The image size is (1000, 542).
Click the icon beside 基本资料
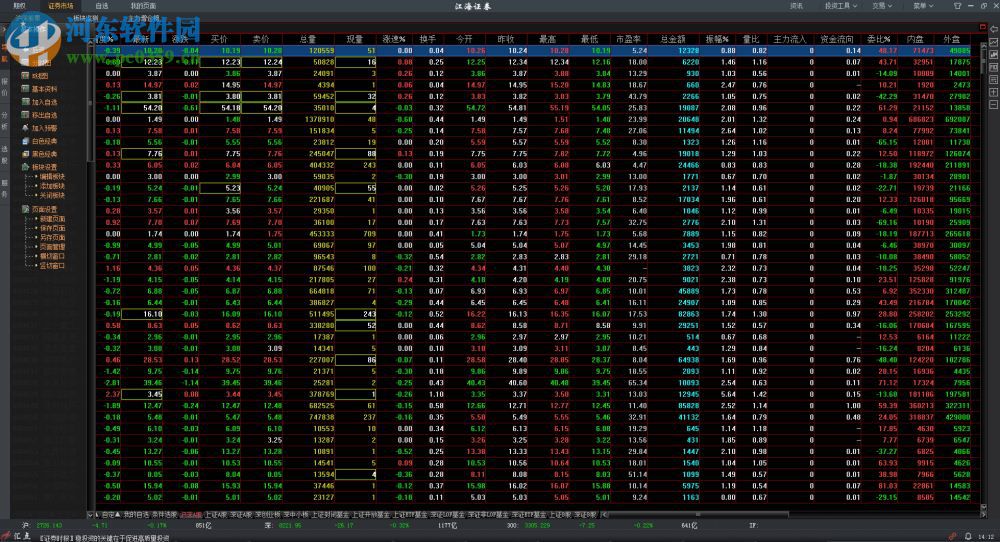(26, 89)
